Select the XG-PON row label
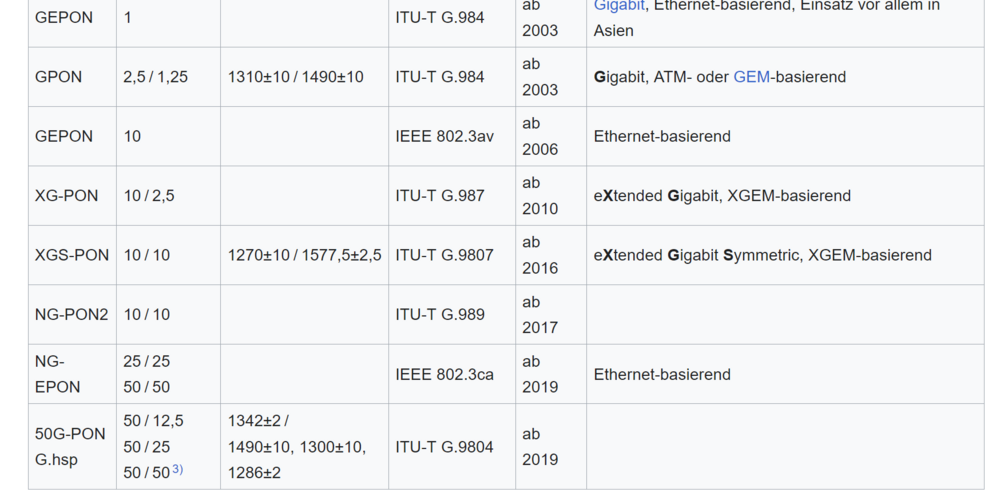 (x=72, y=196)
